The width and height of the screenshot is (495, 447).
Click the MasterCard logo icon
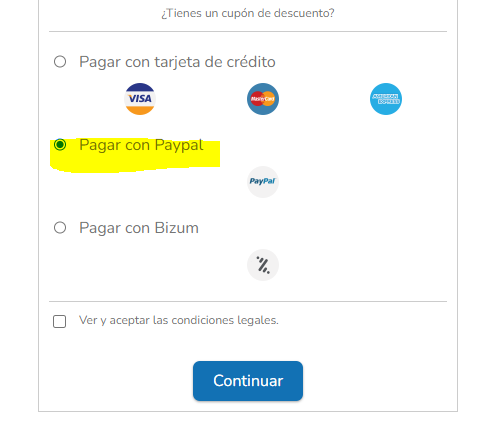pyautogui.click(x=263, y=99)
